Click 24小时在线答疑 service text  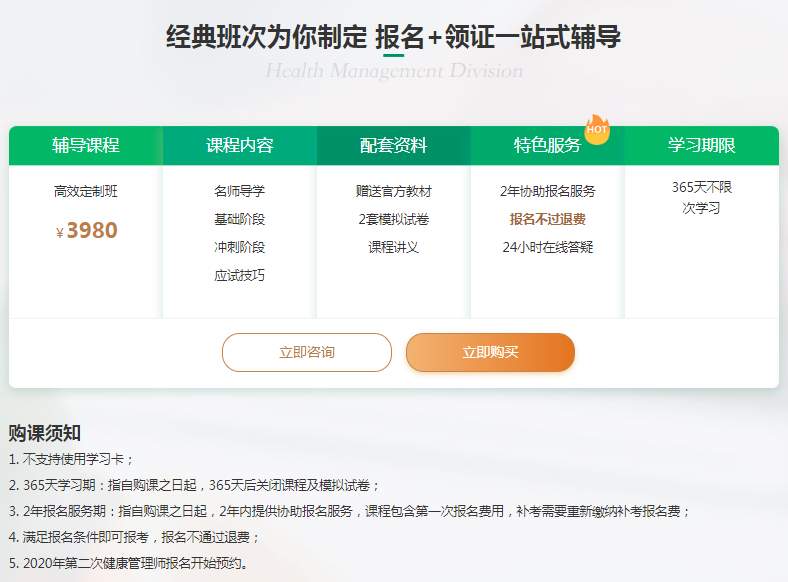[x=548, y=247]
